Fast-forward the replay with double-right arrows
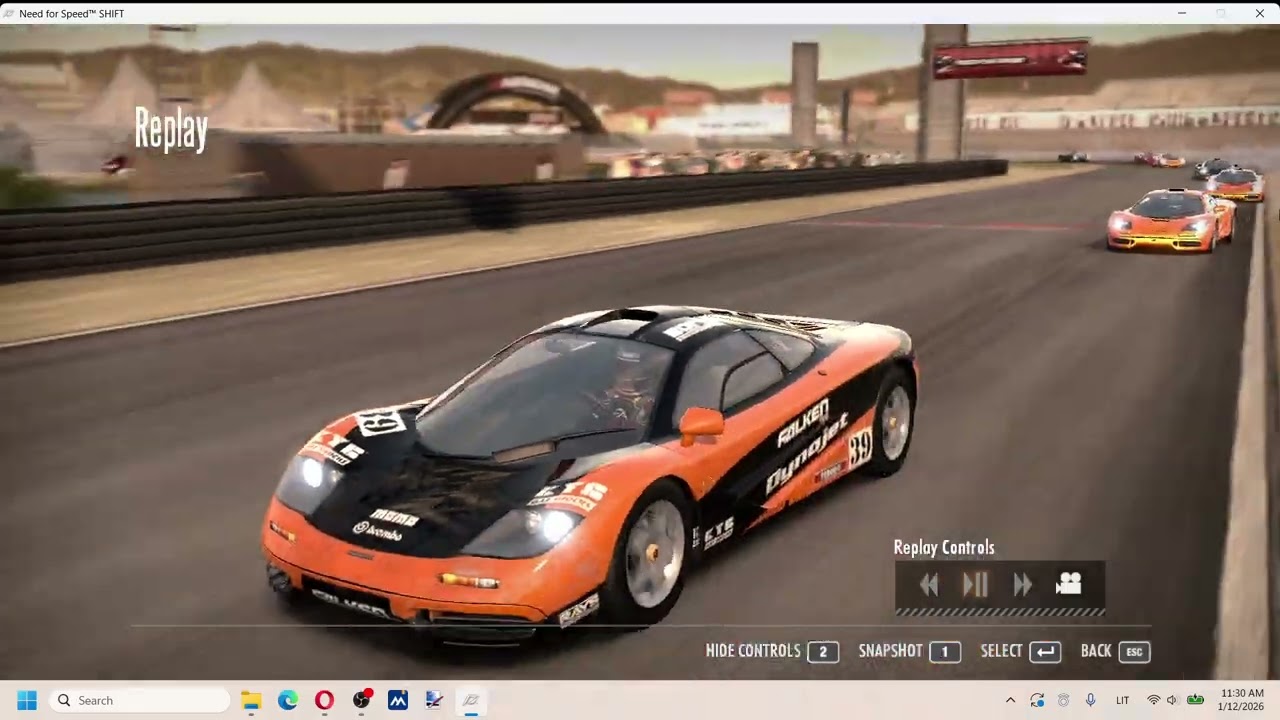The height and width of the screenshot is (720, 1280). coord(1022,585)
